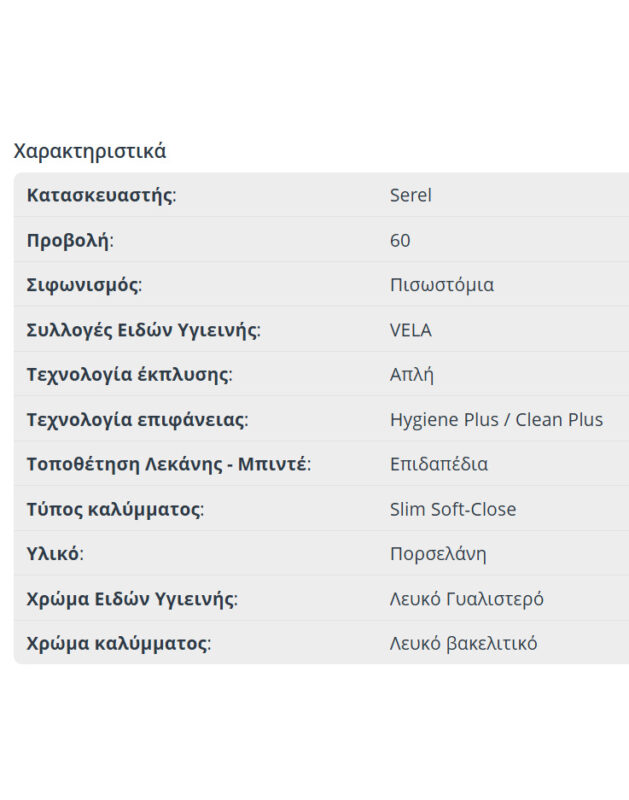Select the Λευκό Γυαλιστερό color value
The width and height of the screenshot is (629, 800).
[x=466, y=599]
